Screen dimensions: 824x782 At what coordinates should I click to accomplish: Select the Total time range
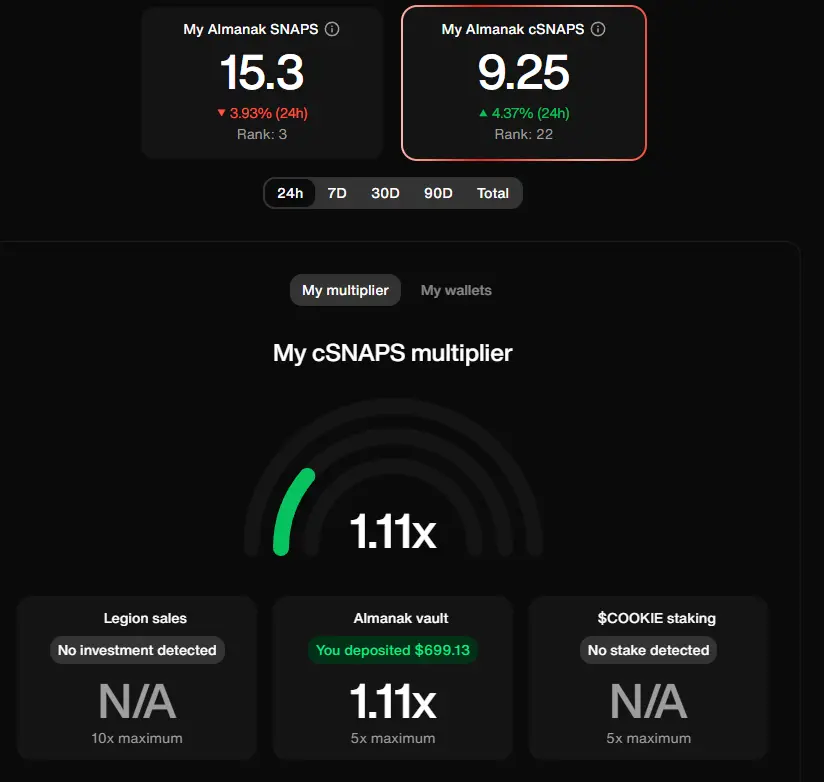[492, 193]
